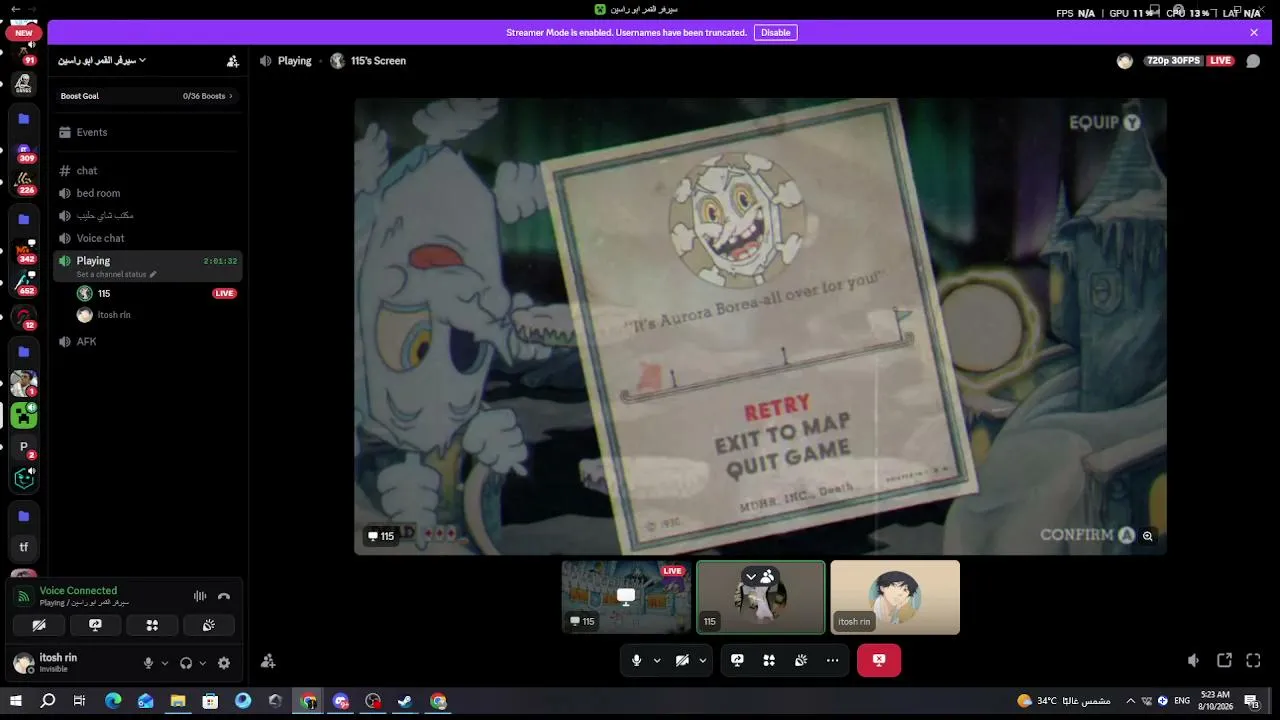
Task: Open noise suppression waveform settings
Action: coord(200,596)
